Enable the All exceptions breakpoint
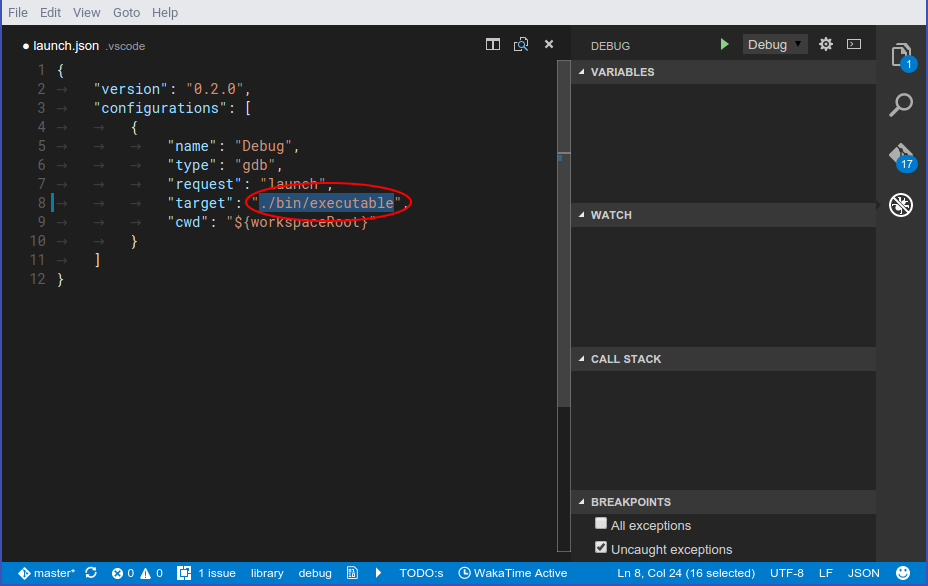928x586 pixels. point(600,523)
